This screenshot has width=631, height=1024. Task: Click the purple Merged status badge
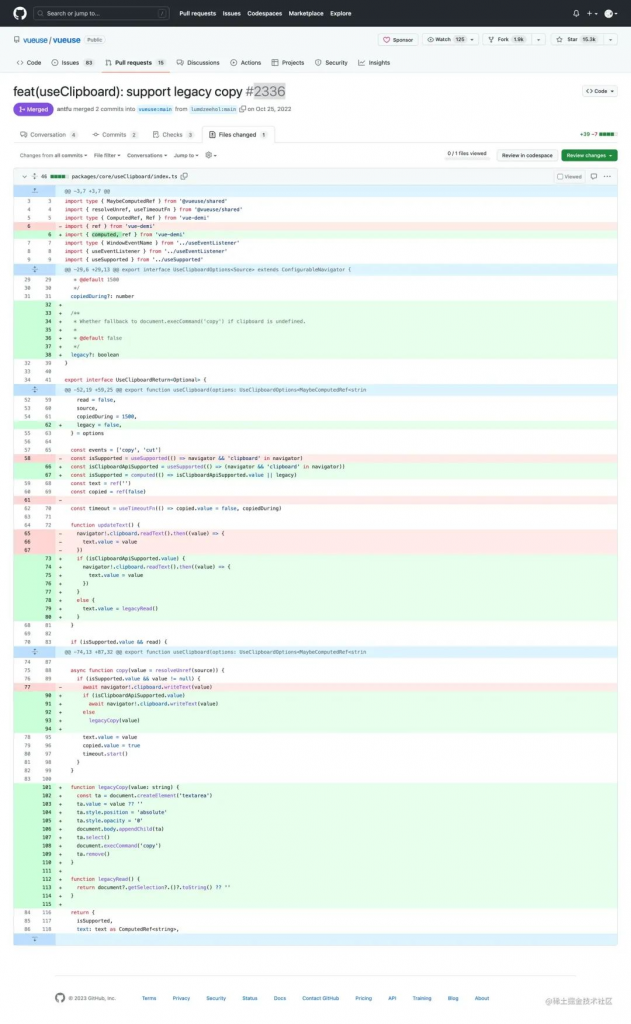tap(33, 109)
